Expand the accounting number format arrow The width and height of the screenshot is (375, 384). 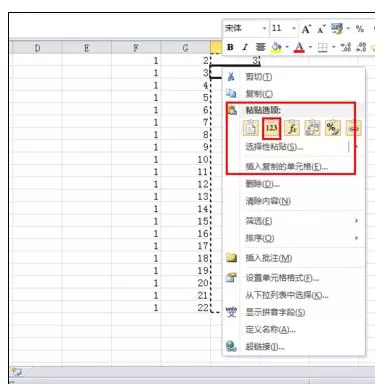348,29
